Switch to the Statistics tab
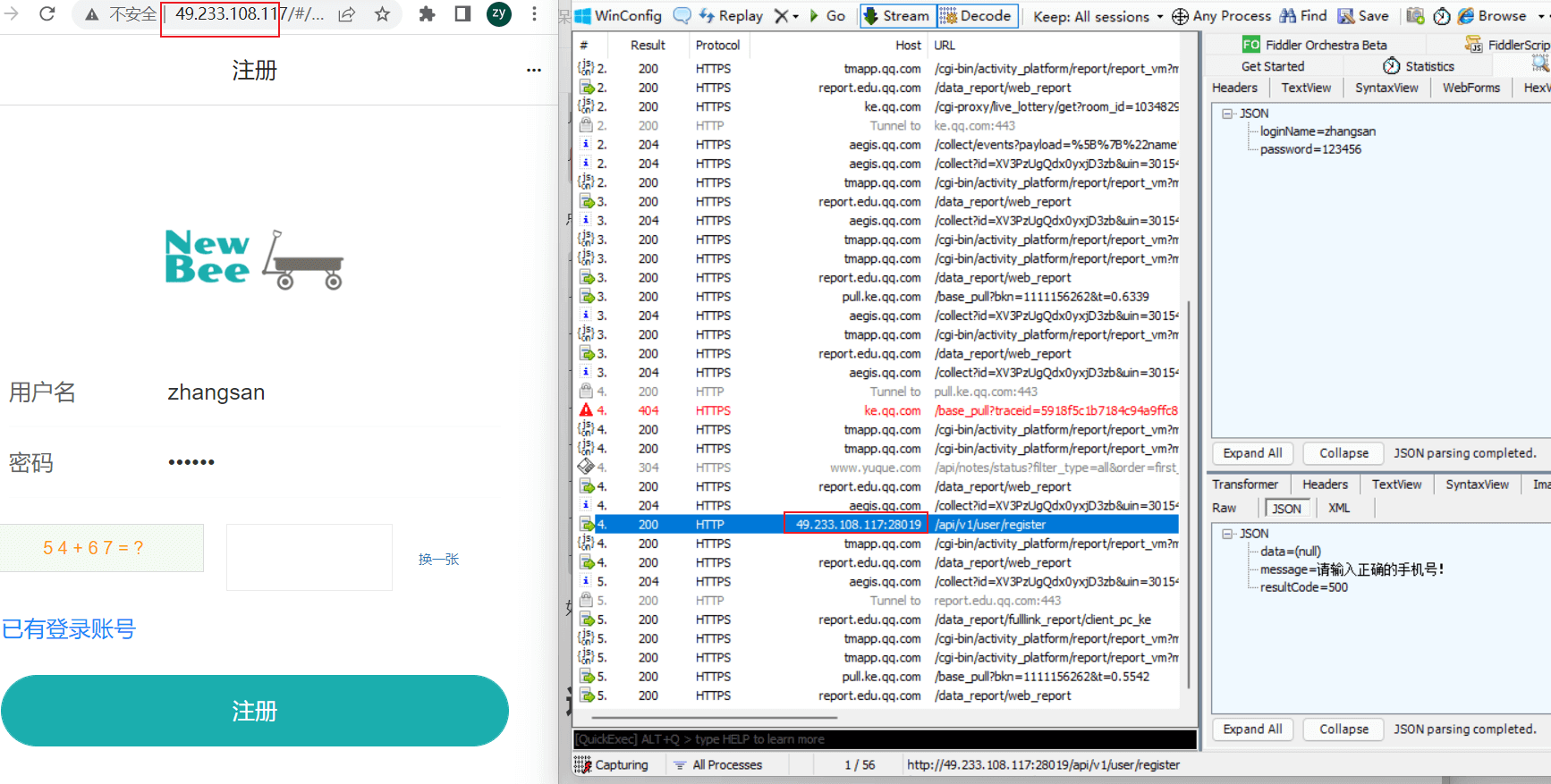 click(1419, 66)
